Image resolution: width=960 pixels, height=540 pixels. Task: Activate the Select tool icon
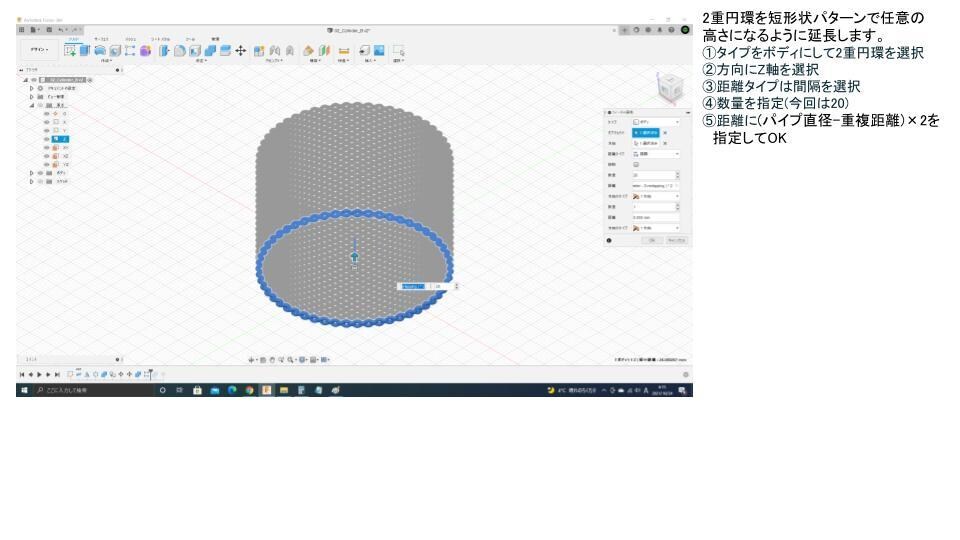[x=399, y=51]
